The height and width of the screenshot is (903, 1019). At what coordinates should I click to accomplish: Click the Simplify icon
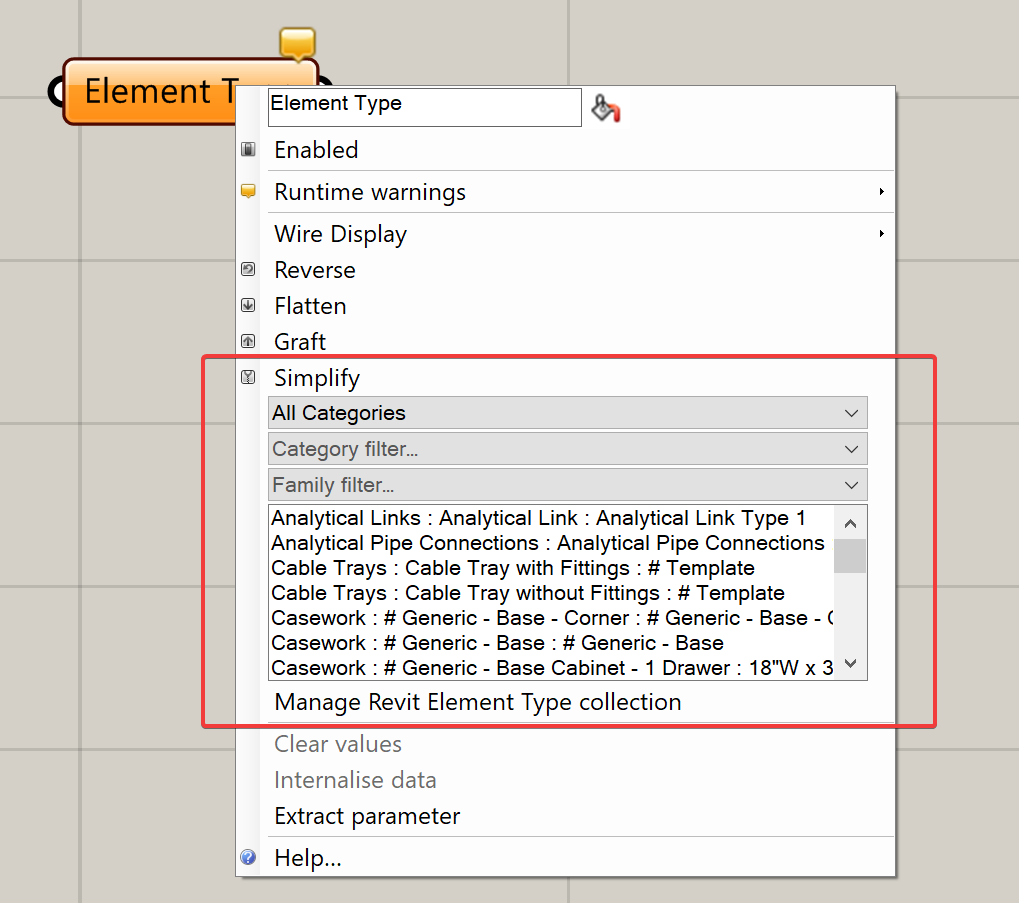coord(248,377)
